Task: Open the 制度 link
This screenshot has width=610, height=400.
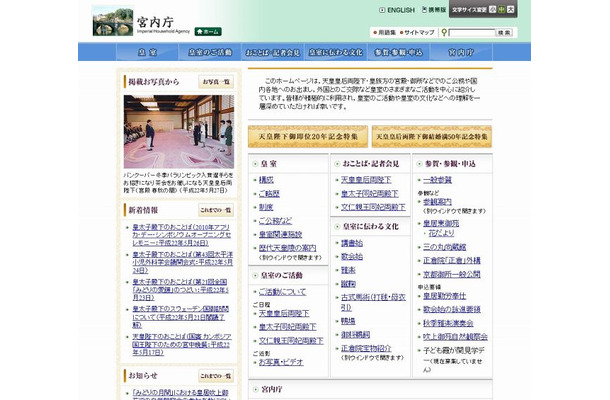Action: [266, 207]
